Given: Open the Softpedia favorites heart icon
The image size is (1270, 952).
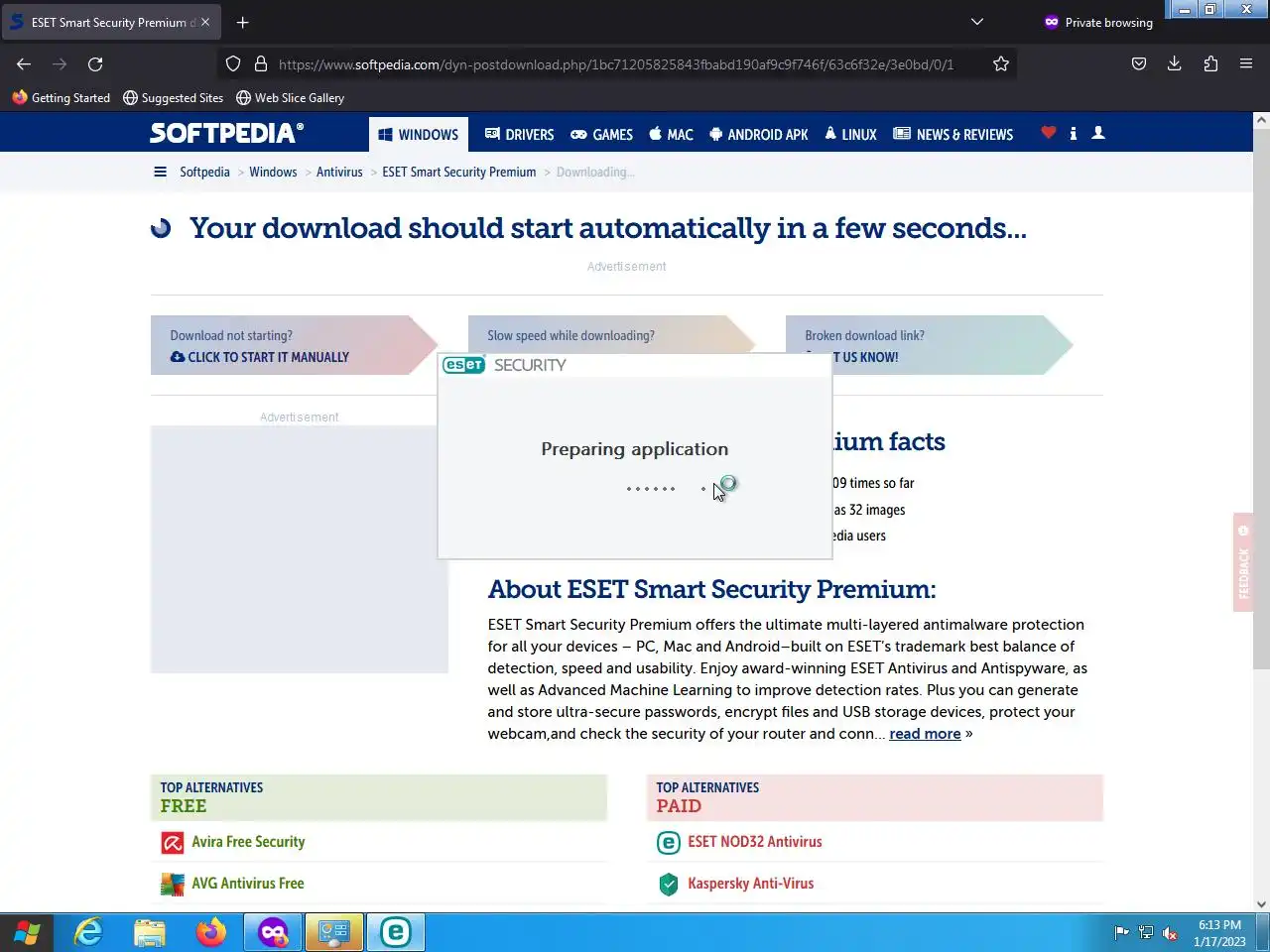Looking at the screenshot, I should (x=1049, y=133).
